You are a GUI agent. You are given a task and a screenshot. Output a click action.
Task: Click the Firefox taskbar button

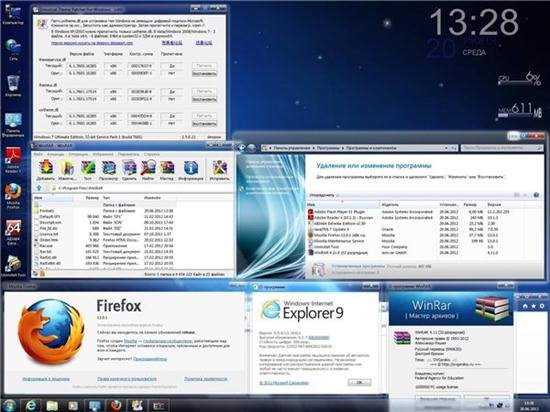(x=115, y=405)
